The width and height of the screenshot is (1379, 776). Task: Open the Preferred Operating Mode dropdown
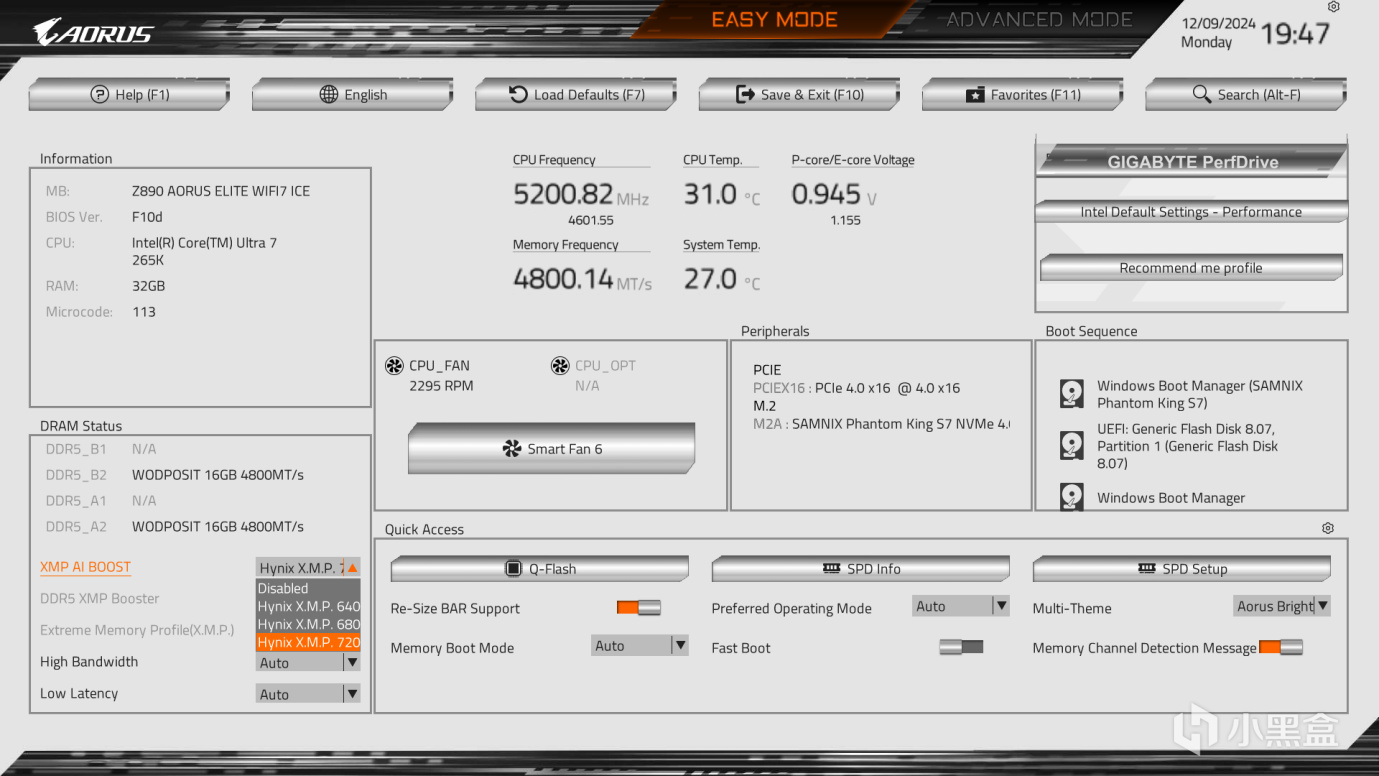coord(961,606)
